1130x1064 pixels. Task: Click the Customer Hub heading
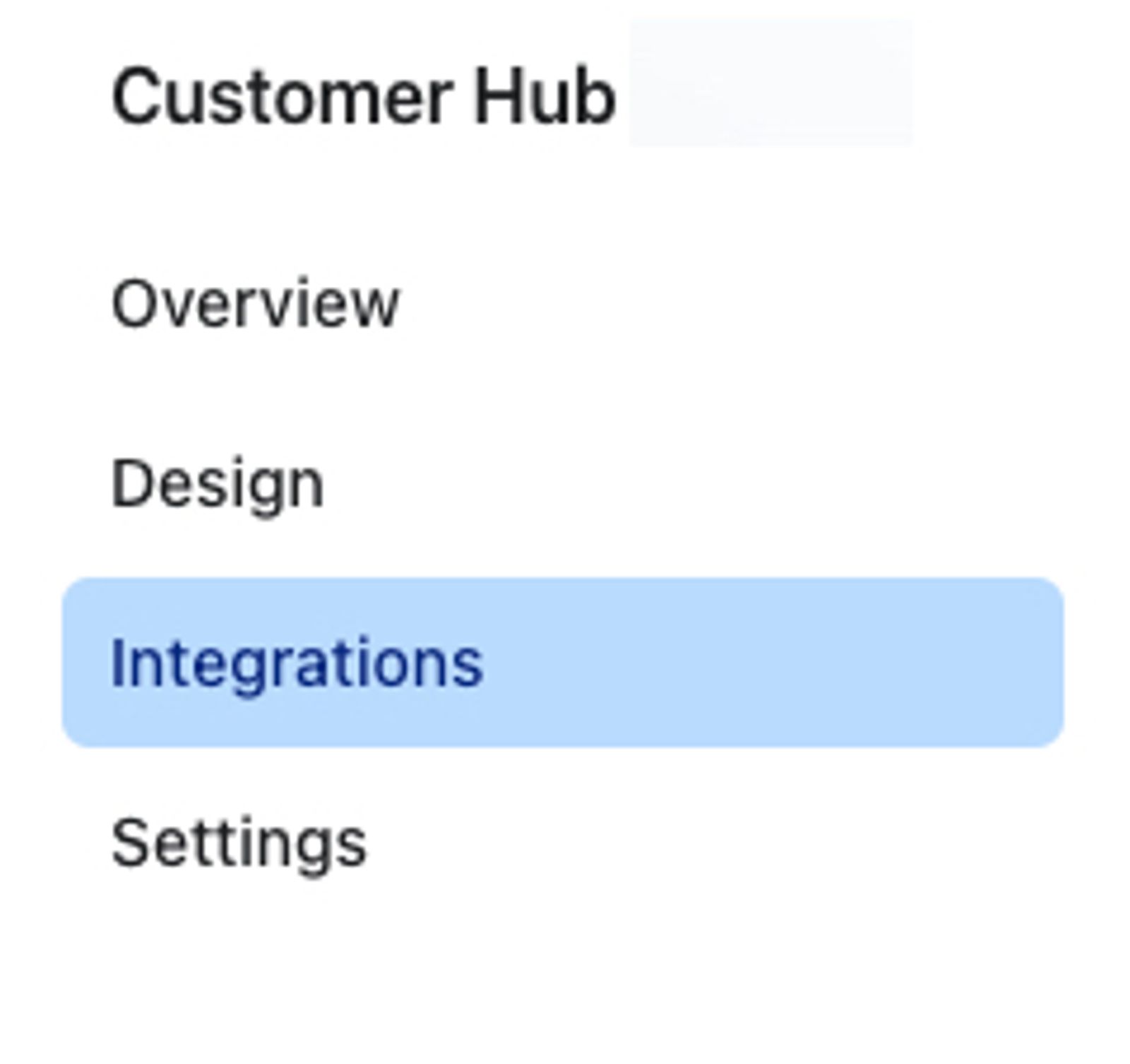coord(364,97)
